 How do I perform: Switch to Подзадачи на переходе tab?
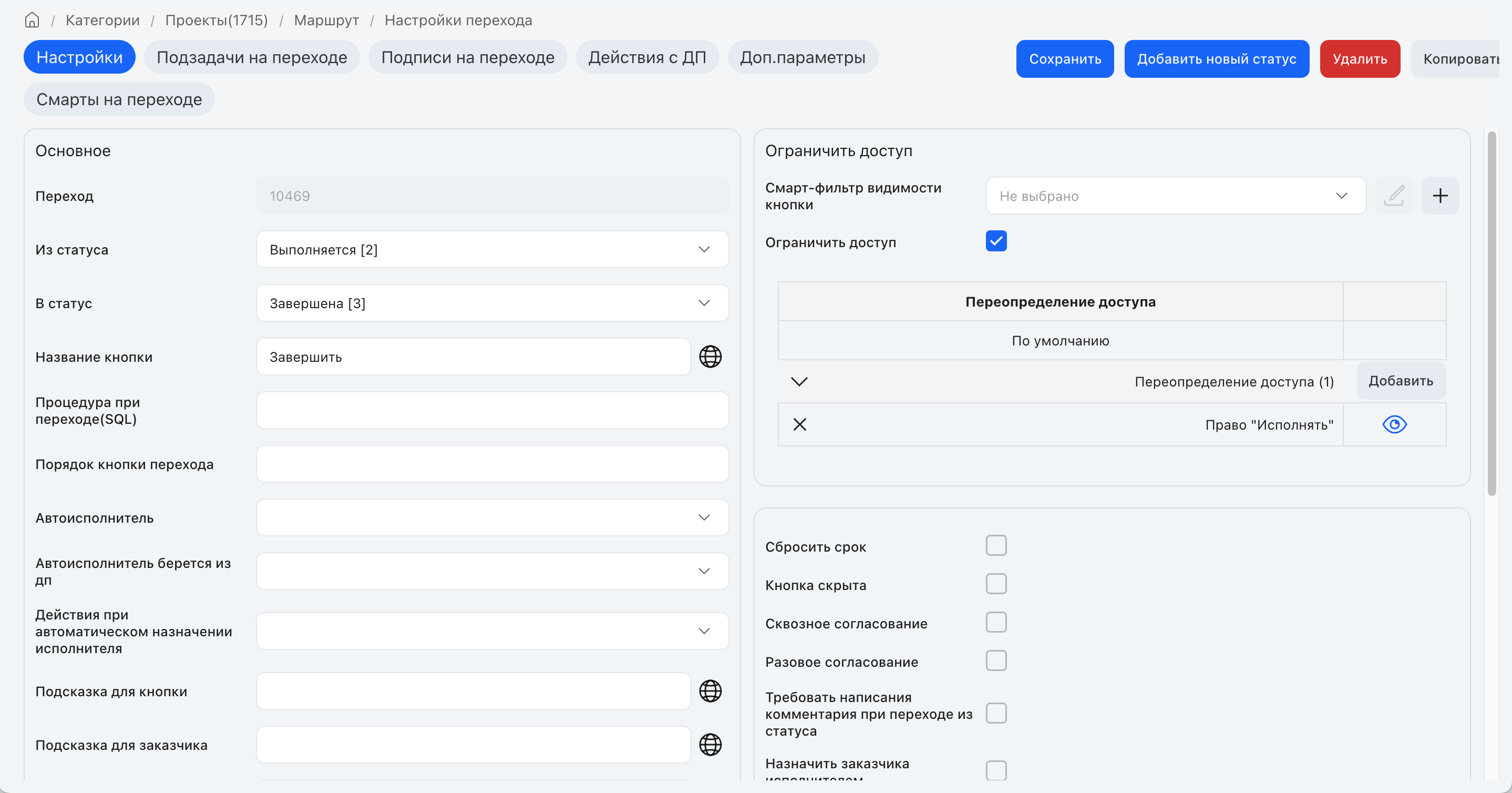click(x=252, y=57)
